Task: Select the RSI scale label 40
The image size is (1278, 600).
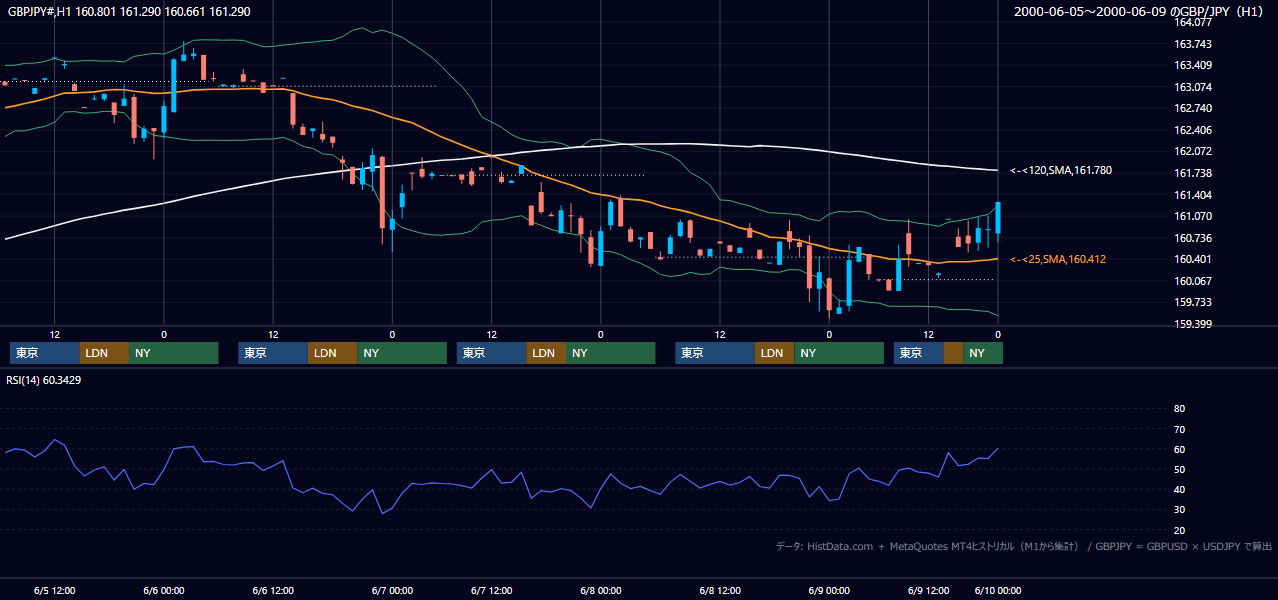Action: [x=1179, y=489]
